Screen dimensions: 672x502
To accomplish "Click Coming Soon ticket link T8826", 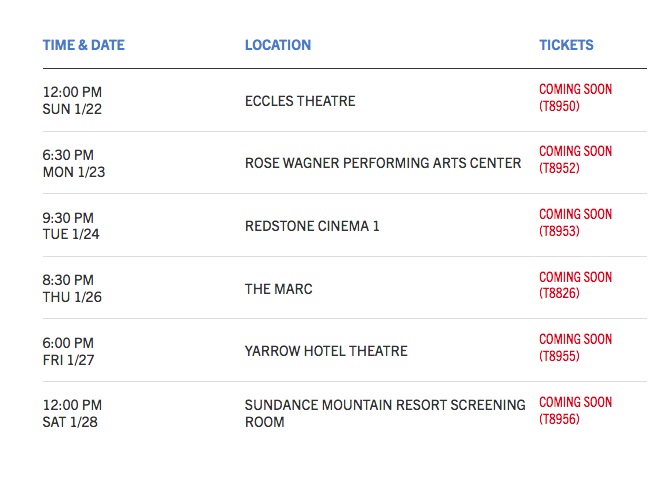I will (x=575, y=286).
